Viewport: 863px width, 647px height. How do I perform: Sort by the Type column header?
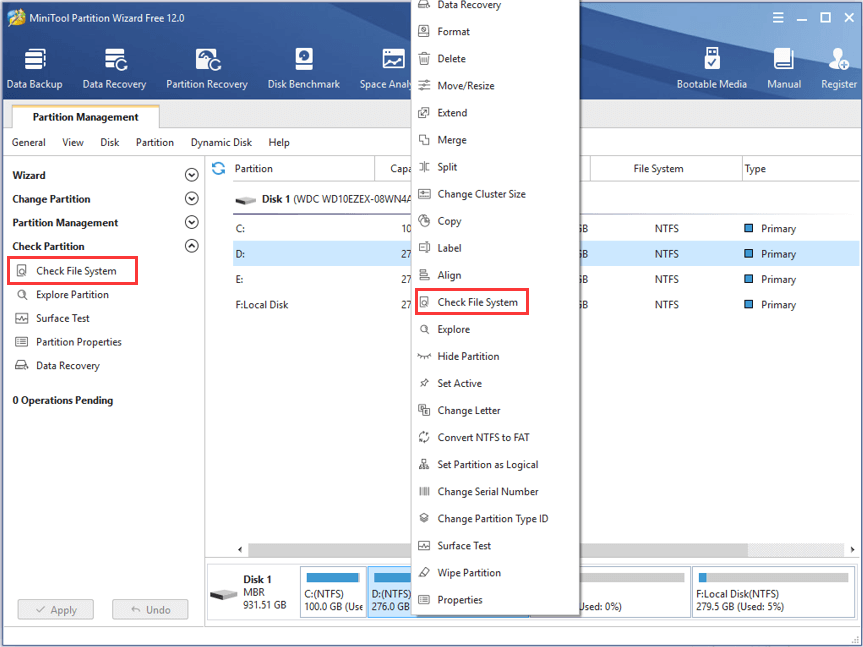801,168
